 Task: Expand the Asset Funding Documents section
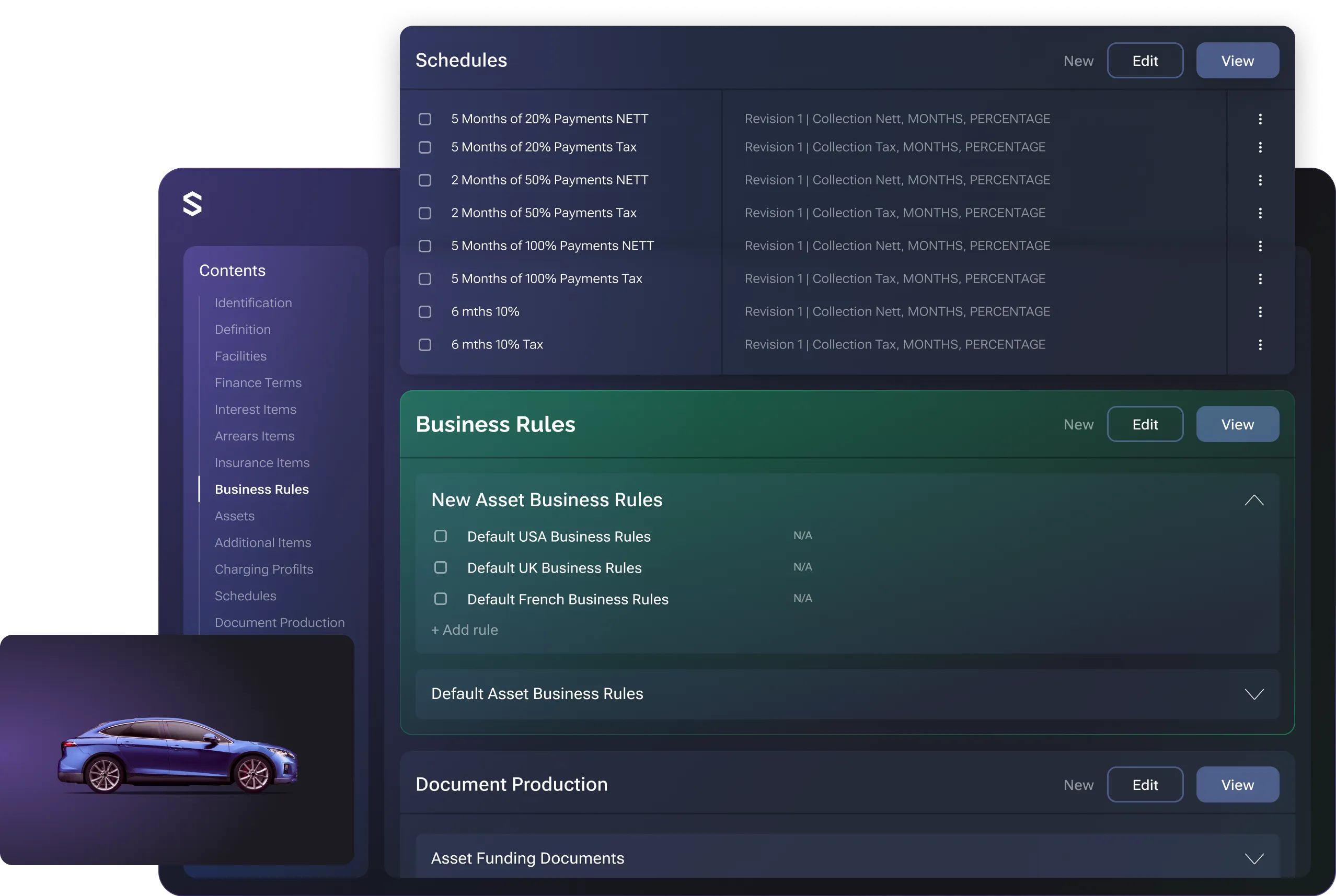(1254, 858)
